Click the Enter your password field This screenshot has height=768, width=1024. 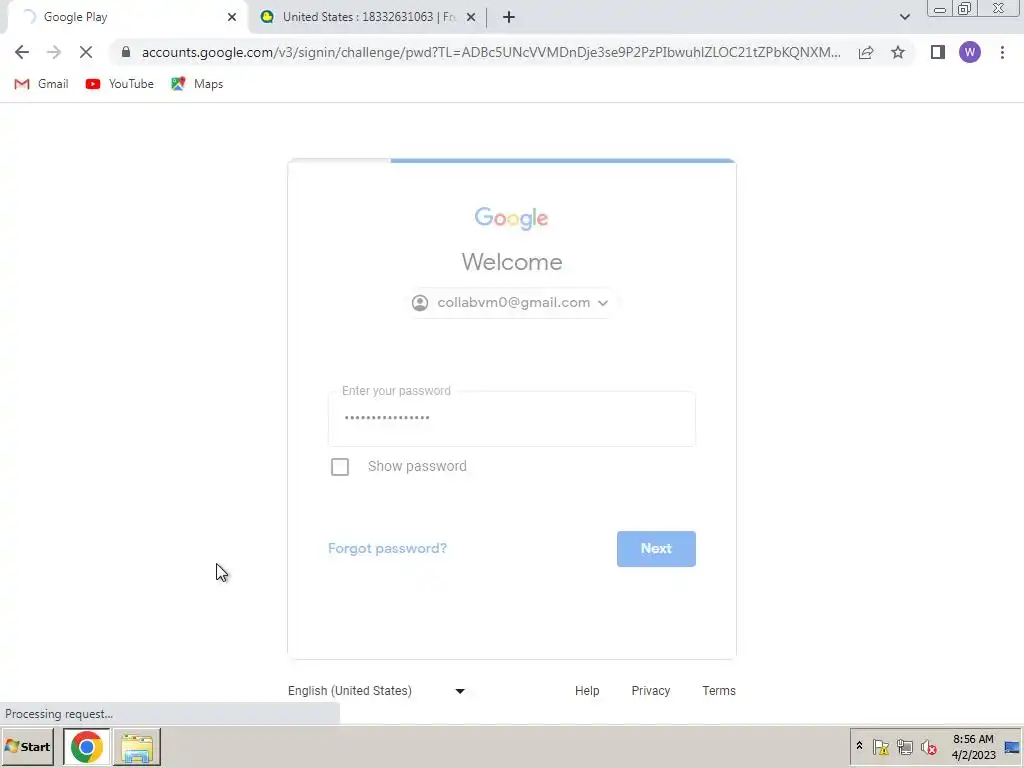click(x=512, y=419)
